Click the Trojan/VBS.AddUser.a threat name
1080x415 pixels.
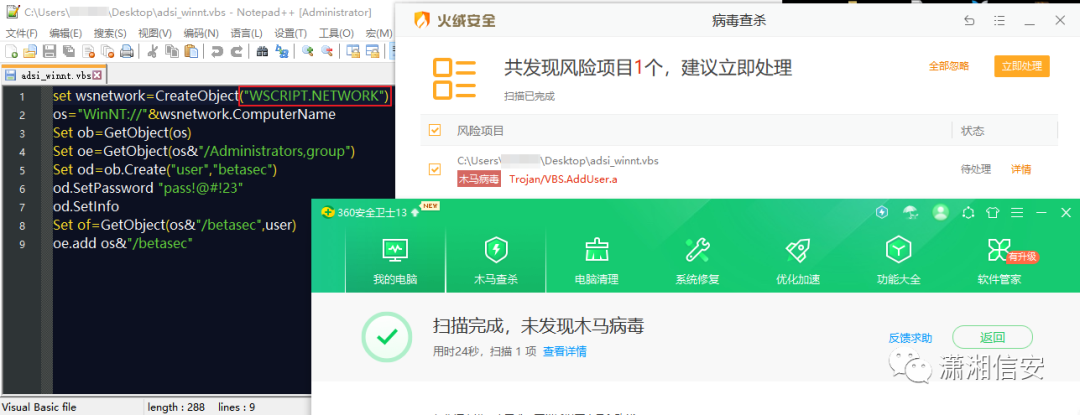(563, 179)
